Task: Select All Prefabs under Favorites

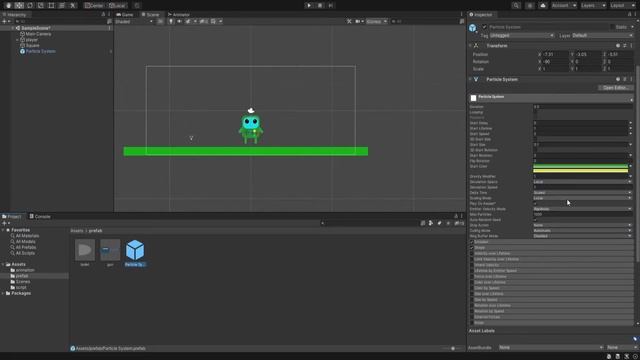Action: (x=26, y=247)
